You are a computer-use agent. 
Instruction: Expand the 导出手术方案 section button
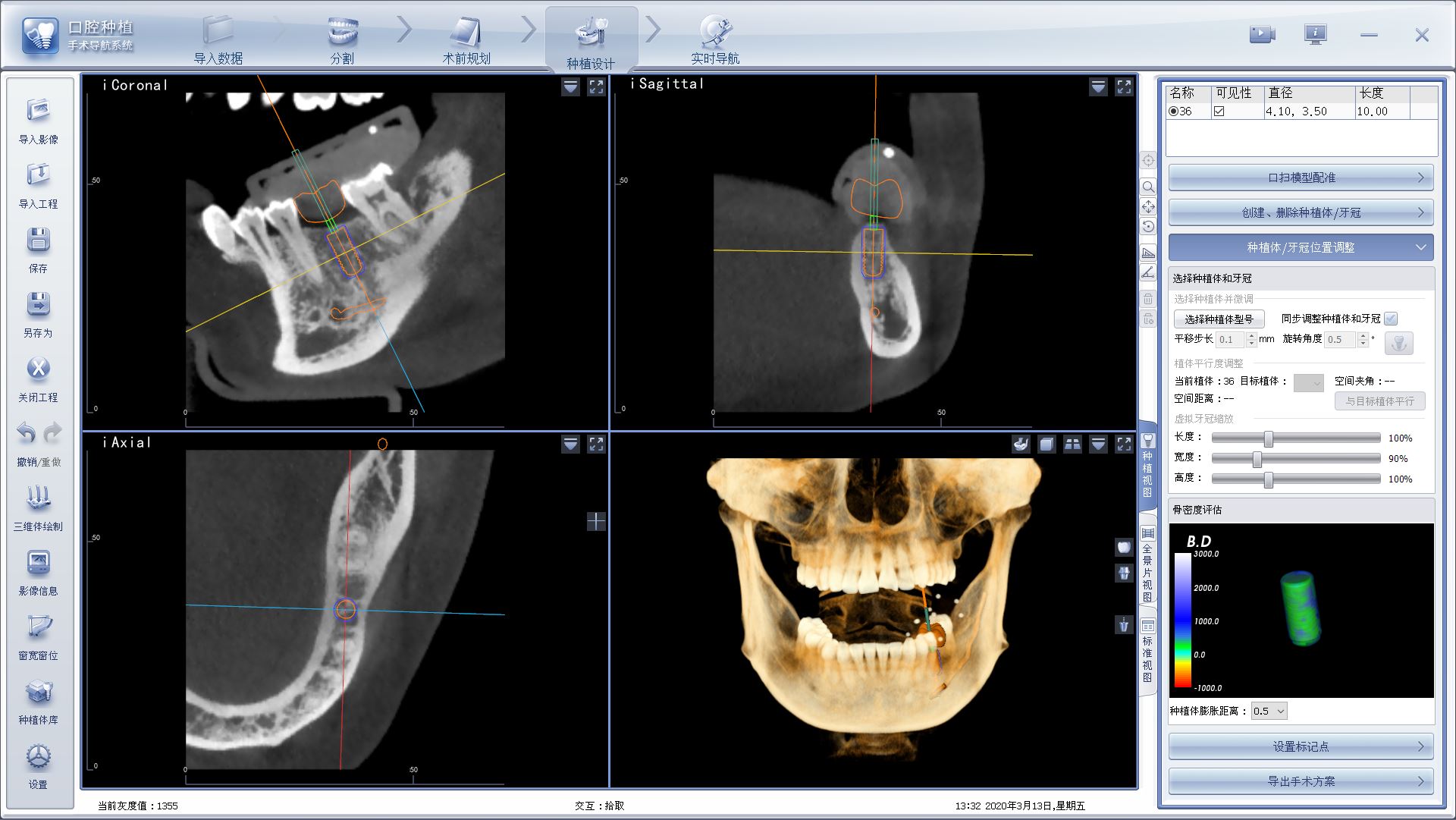(x=1301, y=781)
